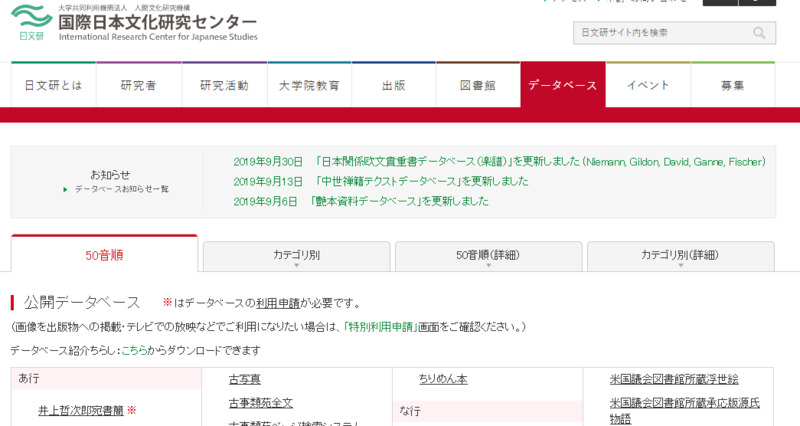The height and width of the screenshot is (426, 800).
Task: Click the データベースお知らせ一覧 link
Action: [x=121, y=189]
